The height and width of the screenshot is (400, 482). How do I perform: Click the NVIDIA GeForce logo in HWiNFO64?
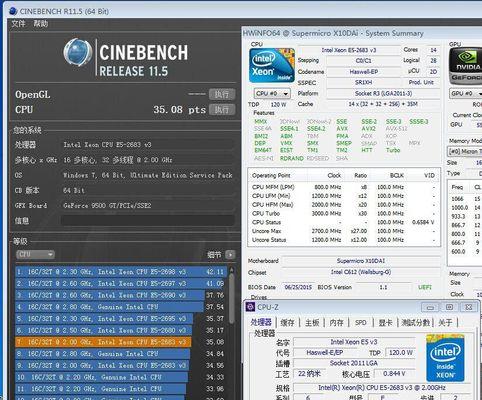click(465, 65)
